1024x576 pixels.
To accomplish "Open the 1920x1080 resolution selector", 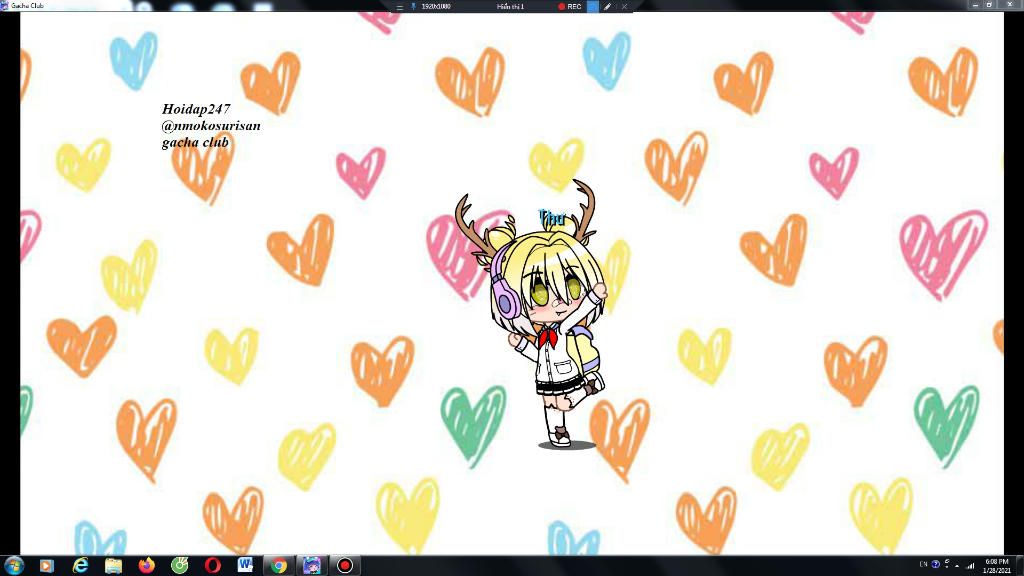I will pos(436,7).
